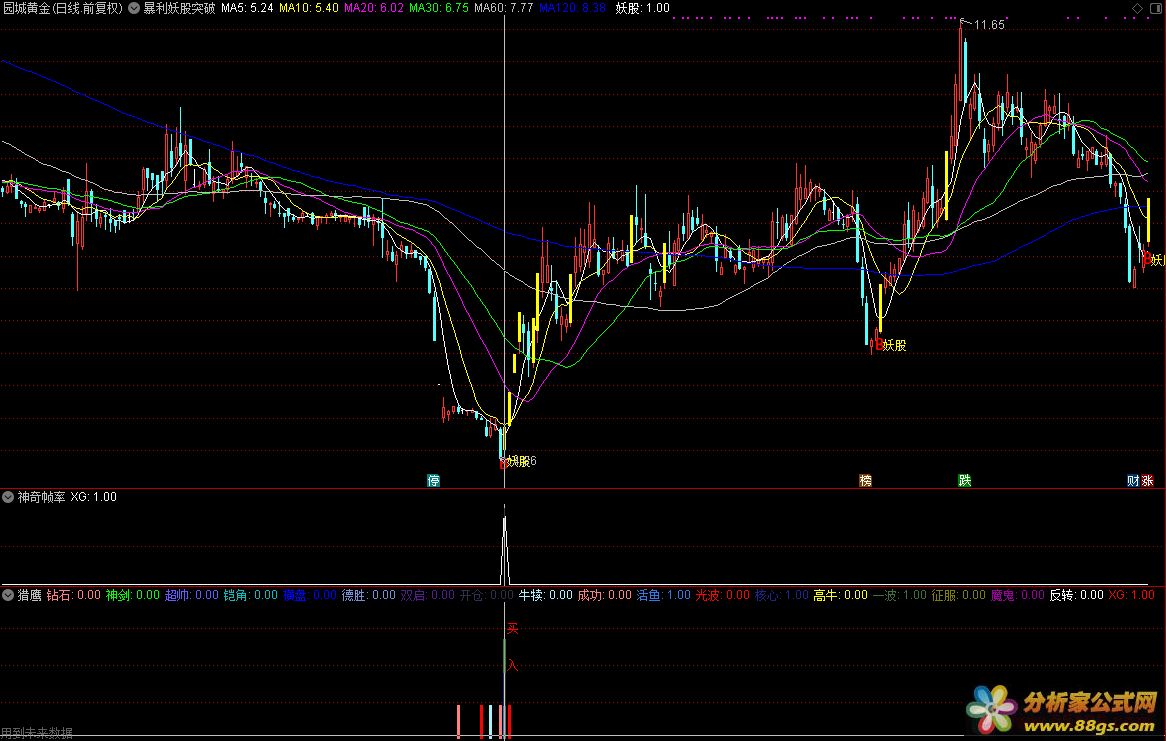This screenshot has height=741, width=1166.
Task: Click the 暴利妖股突破 indicator name
Action: coord(179,9)
